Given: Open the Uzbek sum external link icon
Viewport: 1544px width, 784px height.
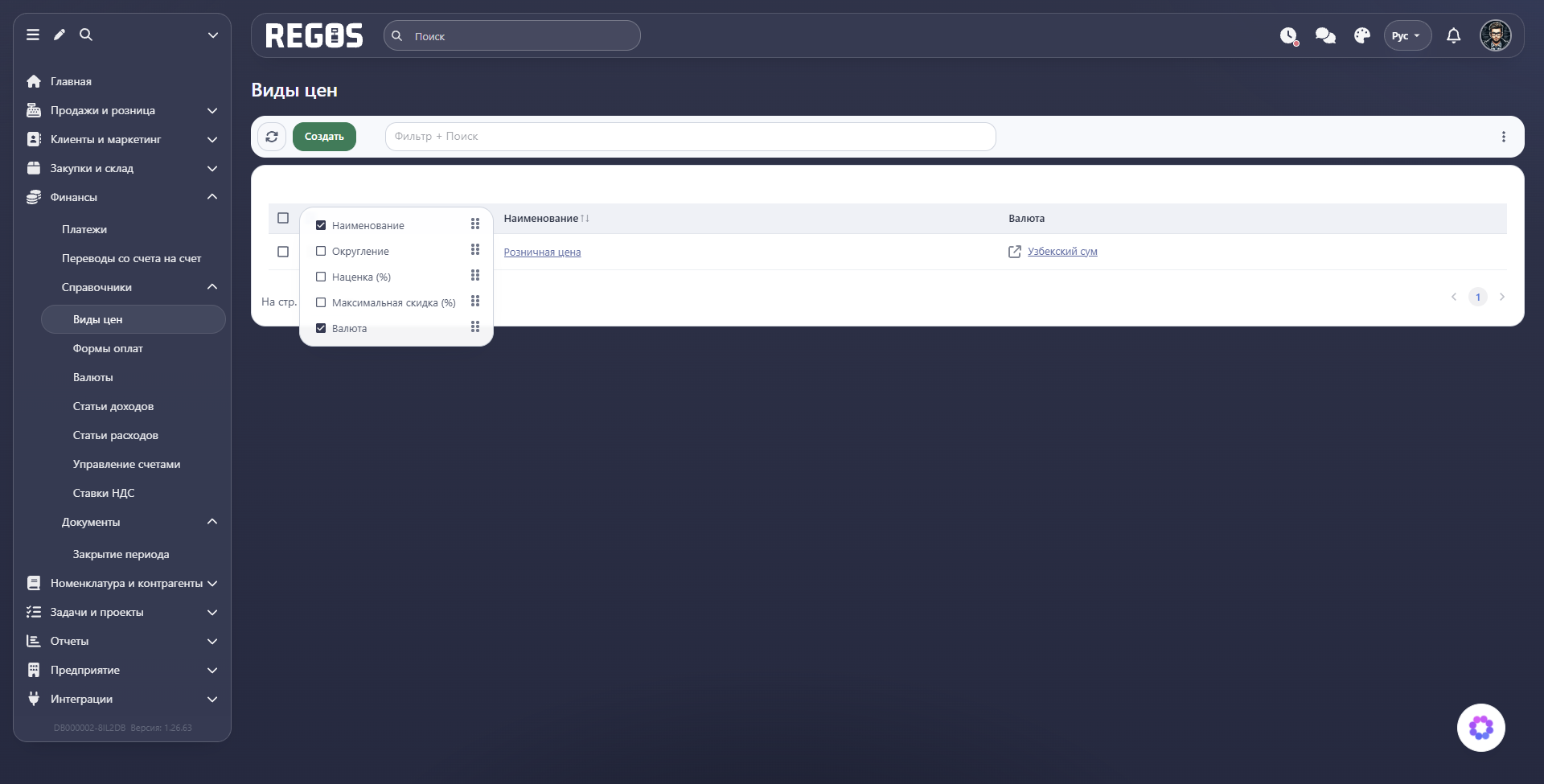Looking at the screenshot, I should coord(1015,252).
